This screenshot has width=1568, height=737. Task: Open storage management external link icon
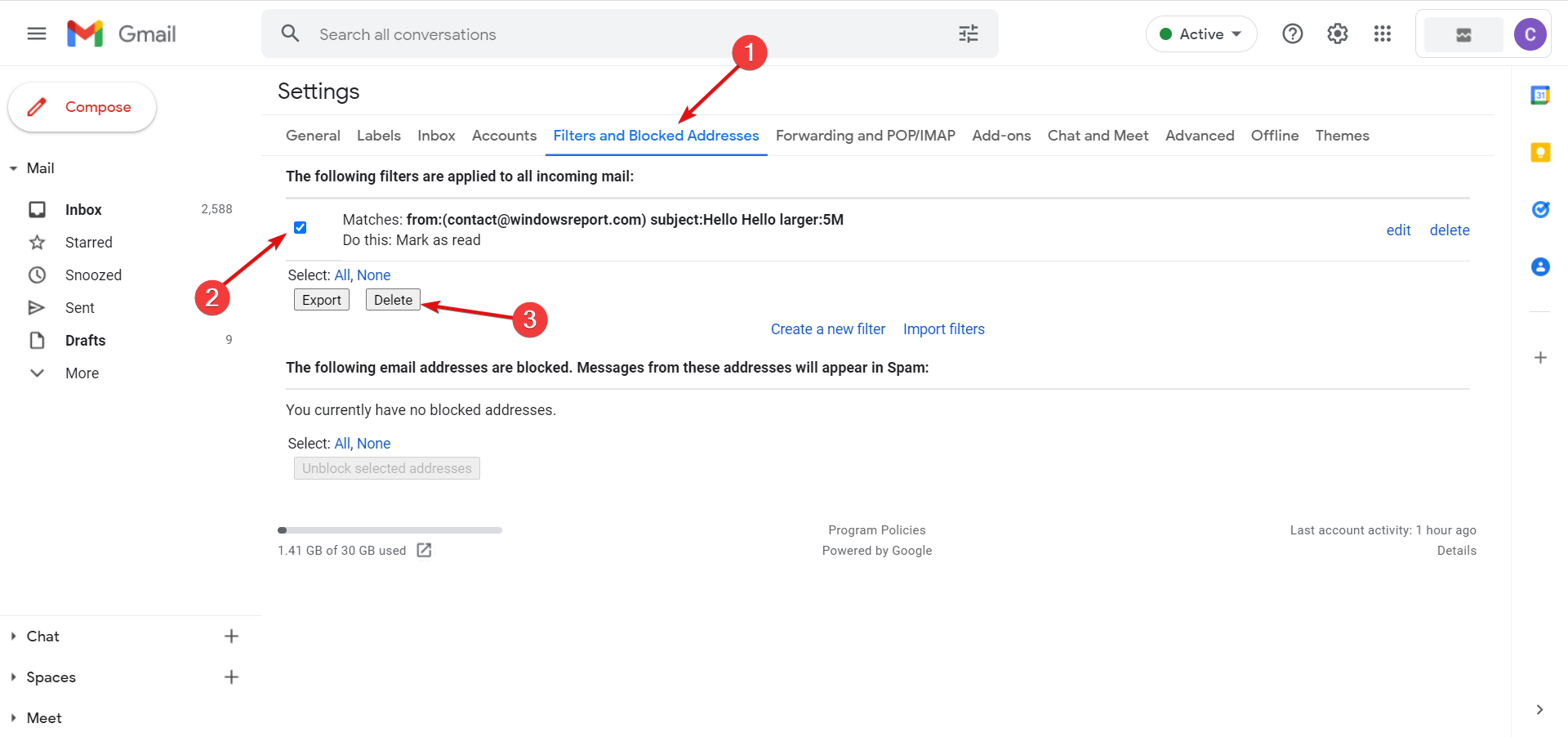[x=424, y=550]
